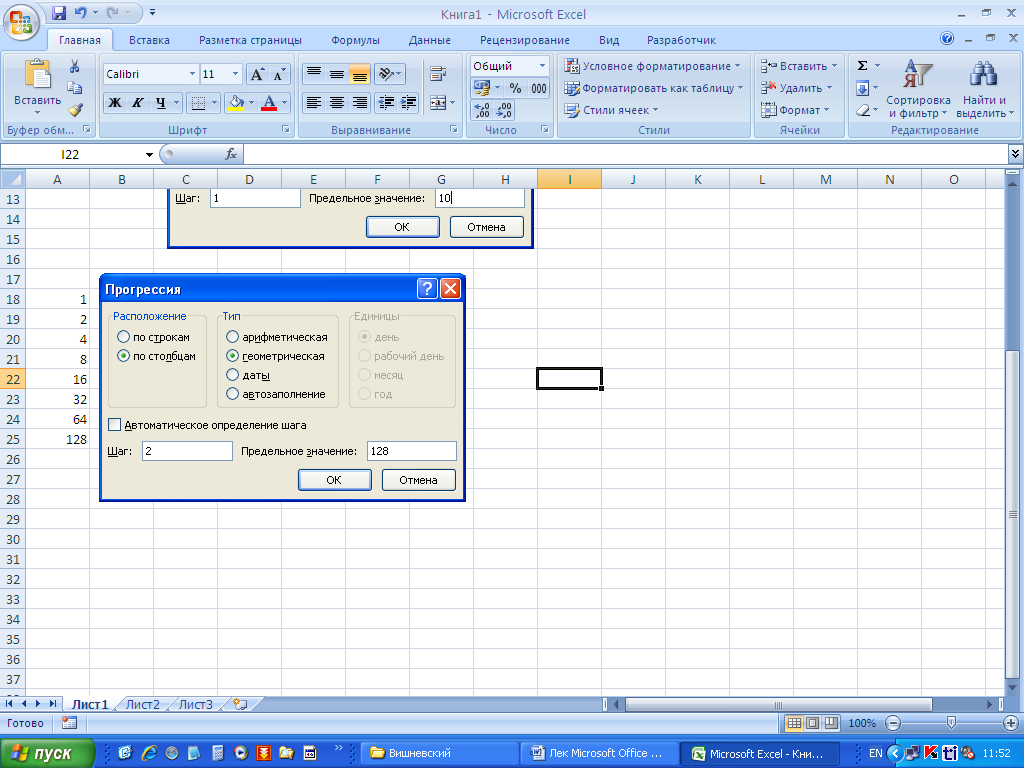Pick fill color bucket swatch
This screenshot has width=1024, height=768.
tap(236, 103)
